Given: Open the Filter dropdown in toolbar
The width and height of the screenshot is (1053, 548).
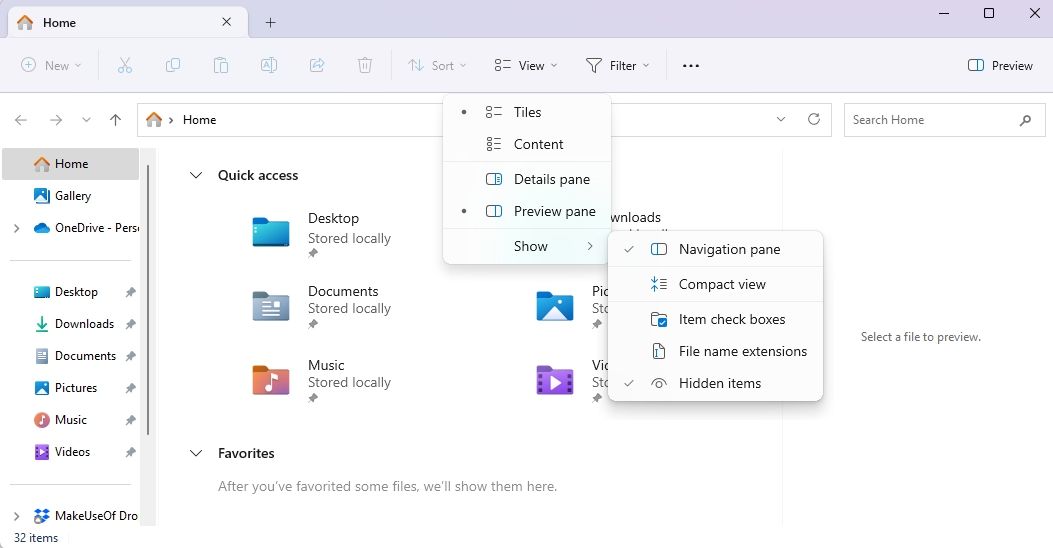Looking at the screenshot, I should [x=618, y=66].
